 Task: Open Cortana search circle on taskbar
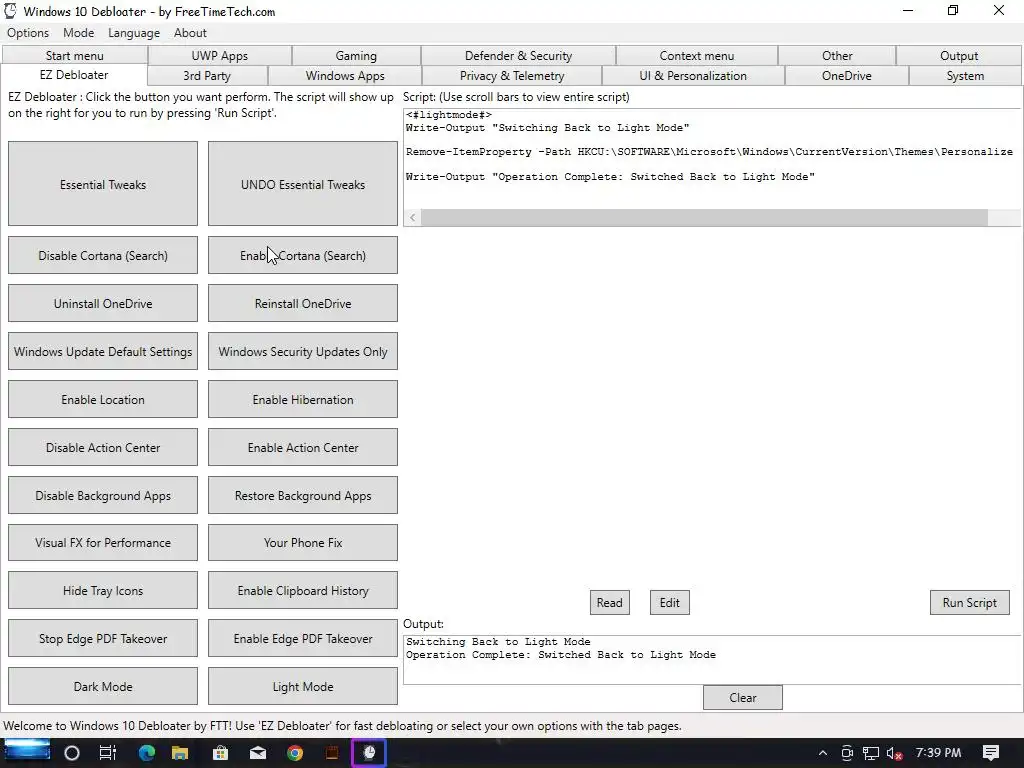coord(72,753)
